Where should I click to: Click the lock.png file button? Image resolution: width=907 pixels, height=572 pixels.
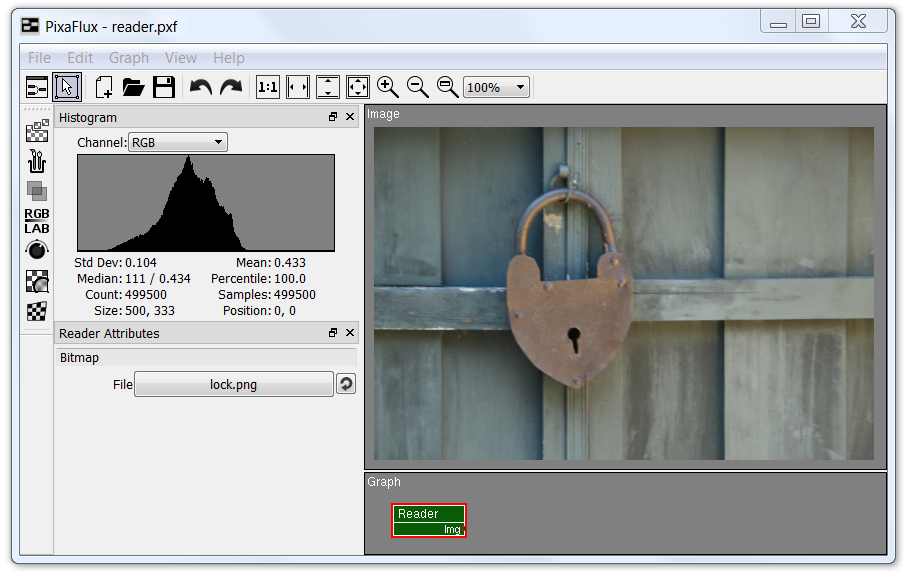point(233,384)
